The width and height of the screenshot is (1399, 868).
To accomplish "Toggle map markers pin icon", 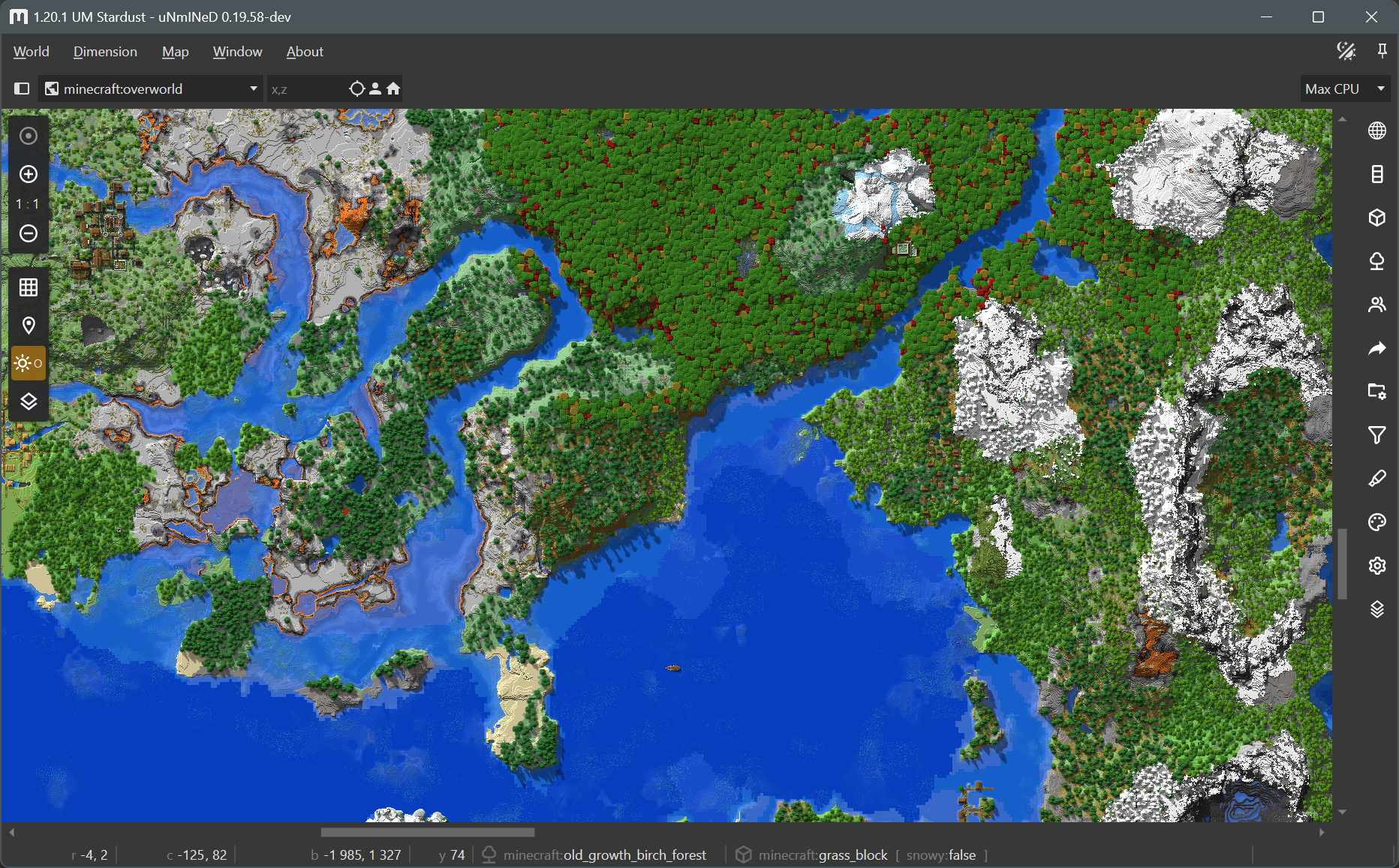I will (29, 326).
